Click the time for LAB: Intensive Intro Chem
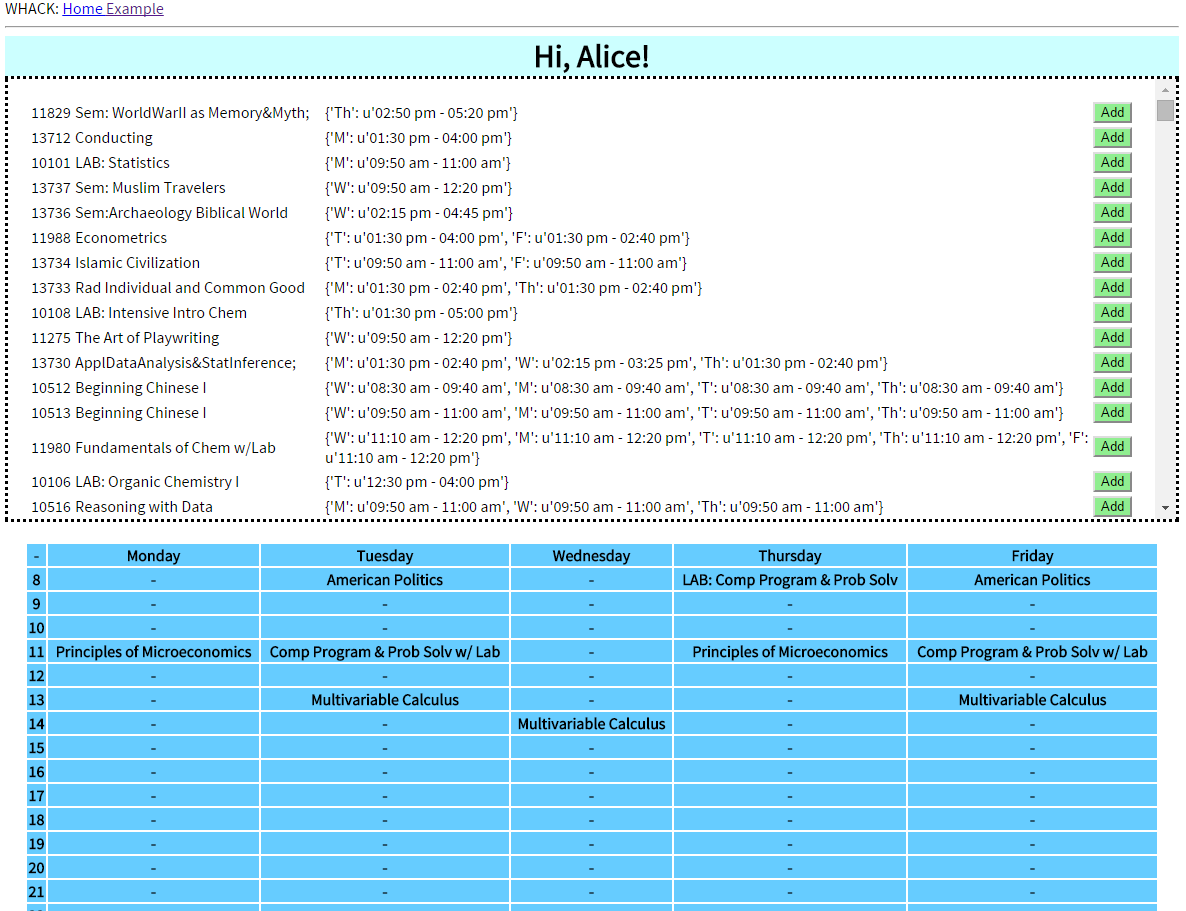The width and height of the screenshot is (1186, 911). (421, 312)
